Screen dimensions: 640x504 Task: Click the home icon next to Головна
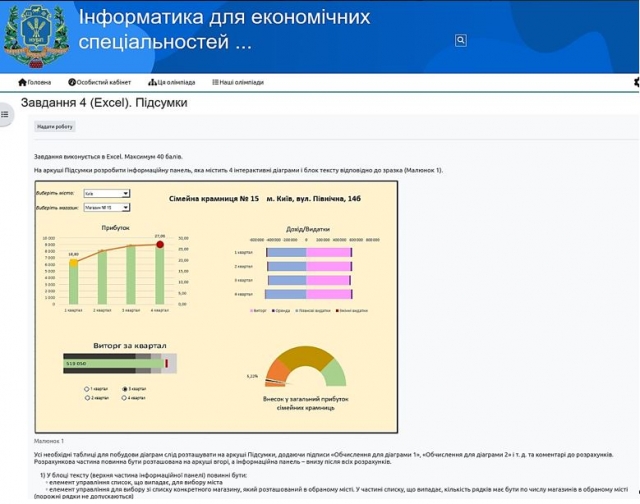point(22,82)
